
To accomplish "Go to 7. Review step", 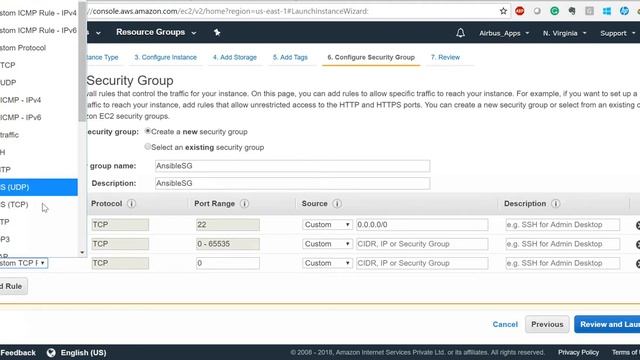I will click(x=445, y=57).
